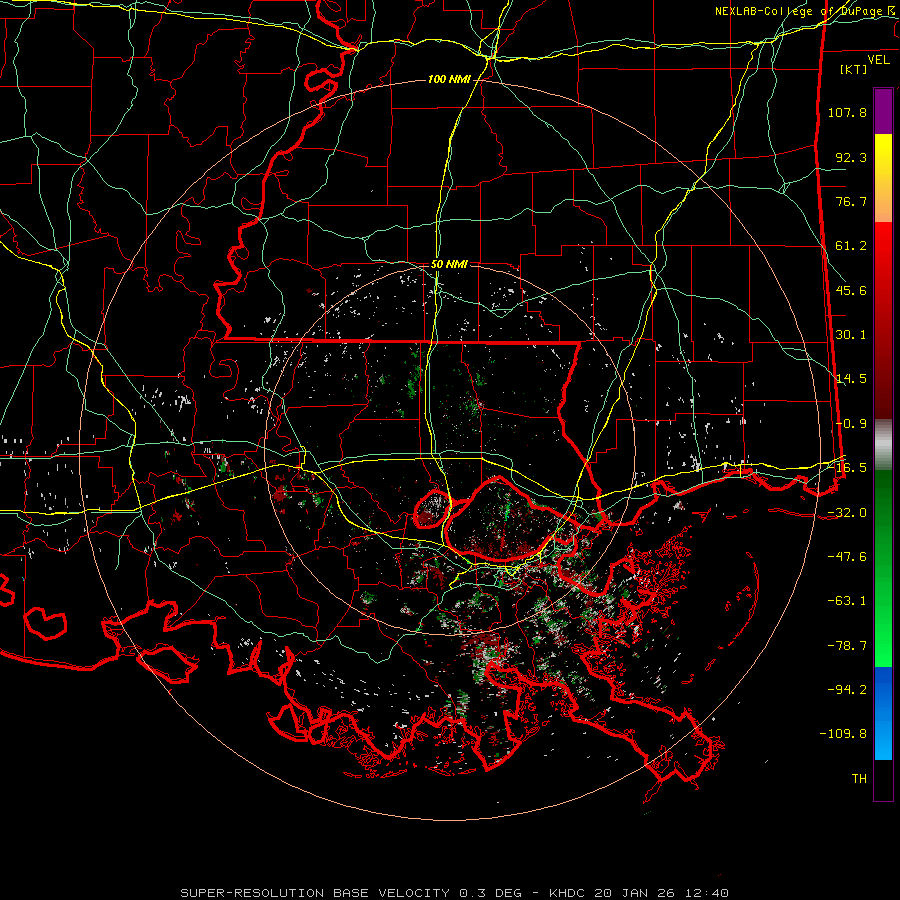
Task: Click the blue segment of the color bar
Action: 883,713
